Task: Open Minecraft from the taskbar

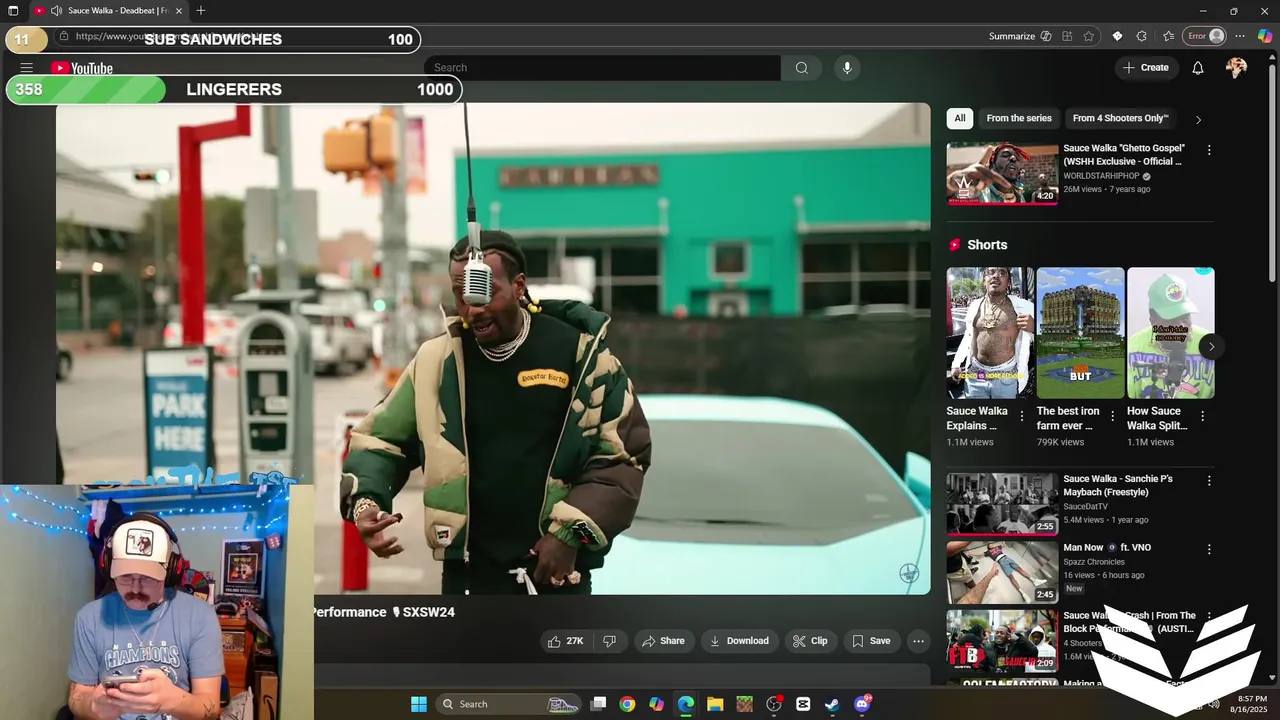Action: pyautogui.click(x=744, y=704)
